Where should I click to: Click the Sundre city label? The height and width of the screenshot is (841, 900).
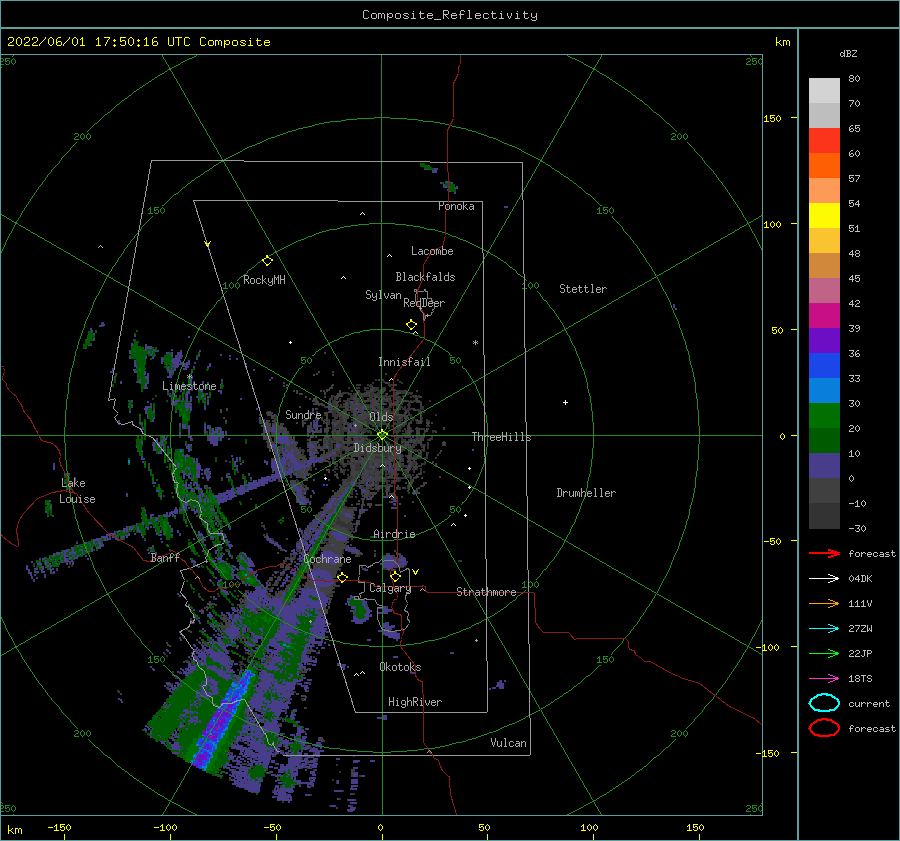(x=303, y=414)
